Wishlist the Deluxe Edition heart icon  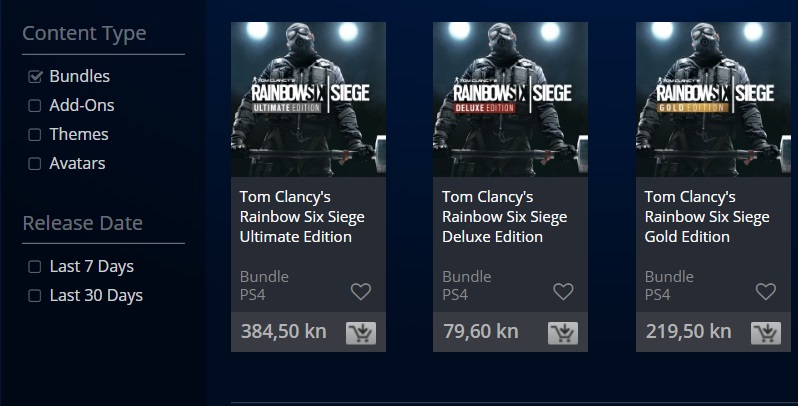563,292
